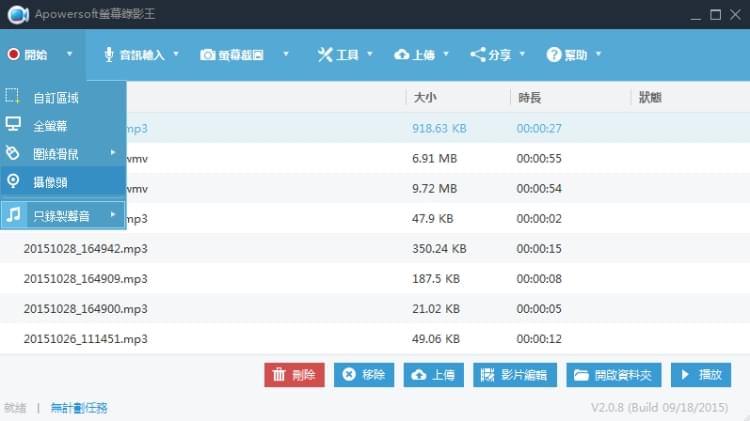Select 攝像頭 webcam option
The height and width of the screenshot is (421, 750).
click(50, 182)
